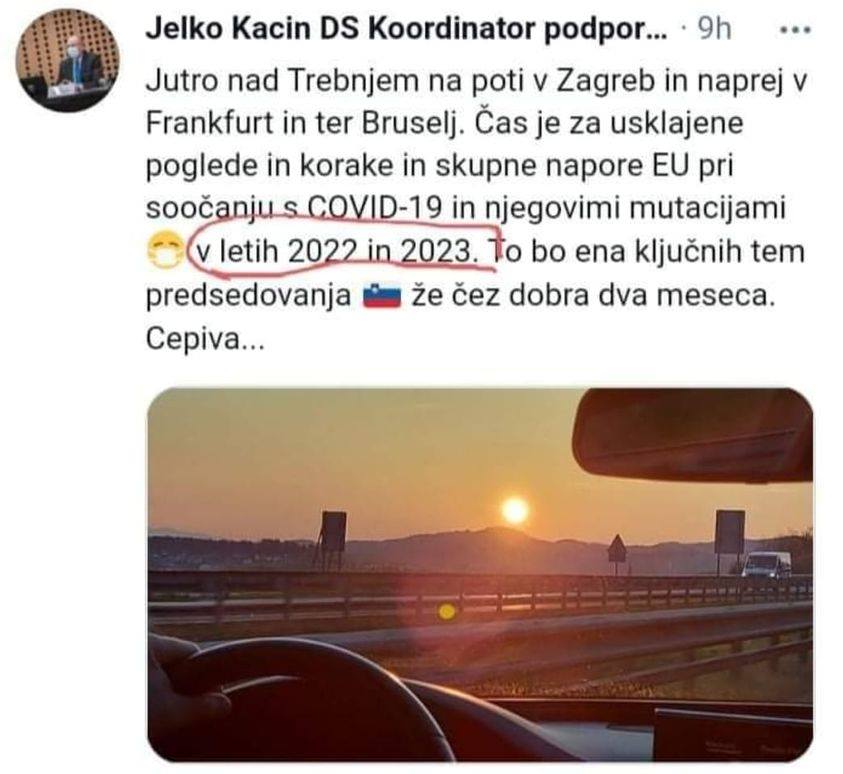Click the right roadside billboard in the photo

tap(730, 532)
